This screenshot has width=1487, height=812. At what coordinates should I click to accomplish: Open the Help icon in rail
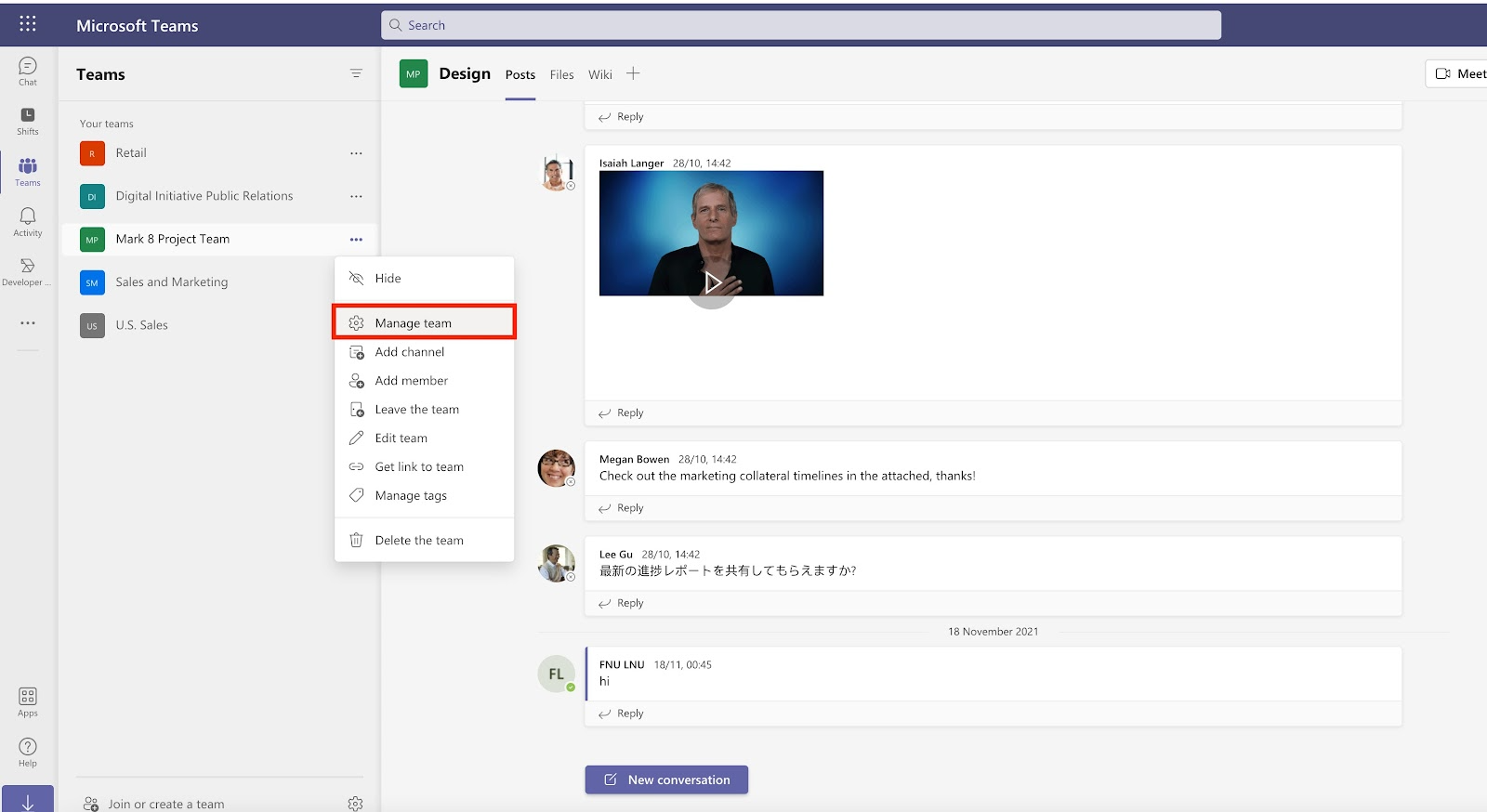(x=28, y=752)
